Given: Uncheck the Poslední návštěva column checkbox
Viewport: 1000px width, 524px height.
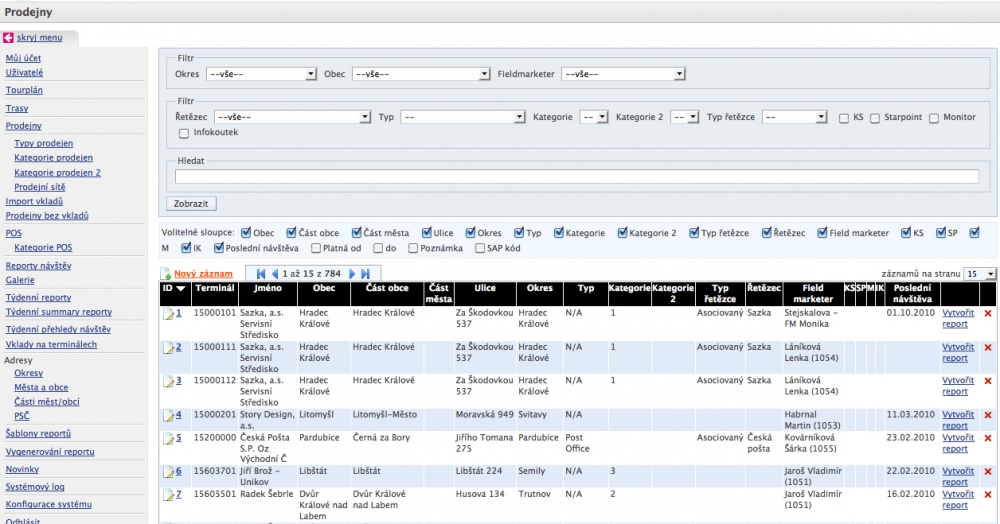Looking at the screenshot, I should coord(219,248).
